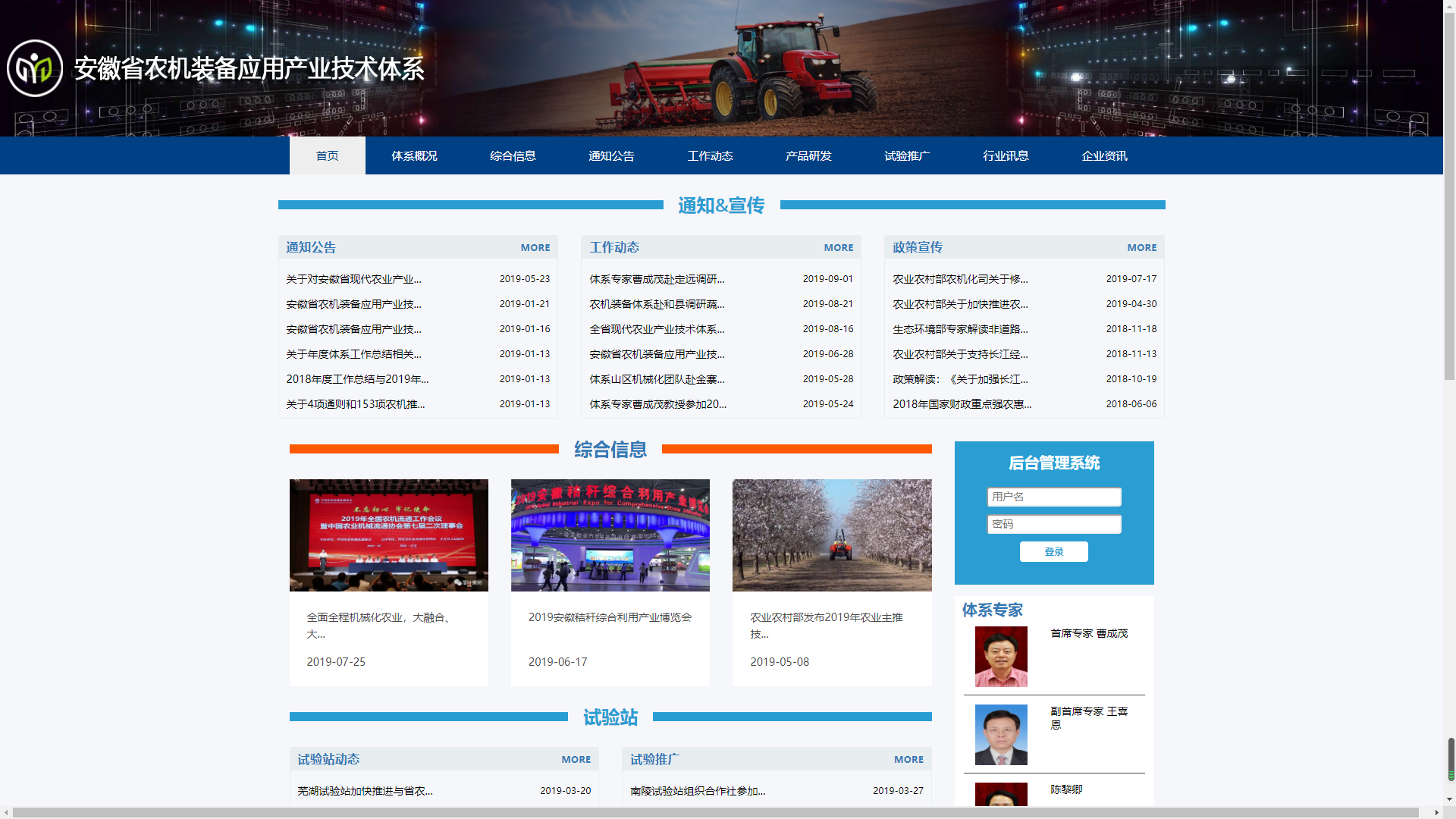Open 南陵试验站组织合作社参加... article

tap(698, 791)
